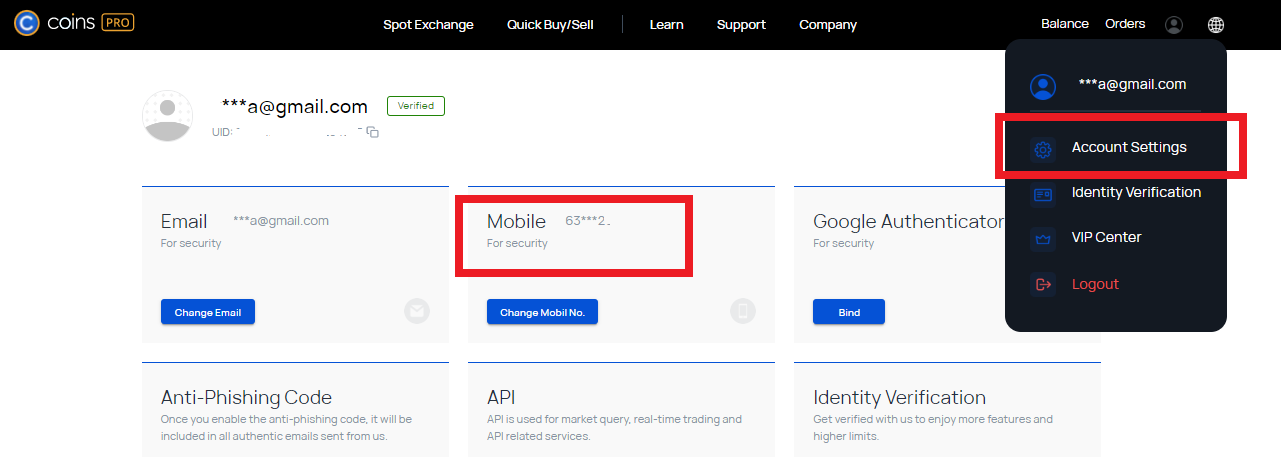Click the Email card heading

pyautogui.click(x=184, y=221)
